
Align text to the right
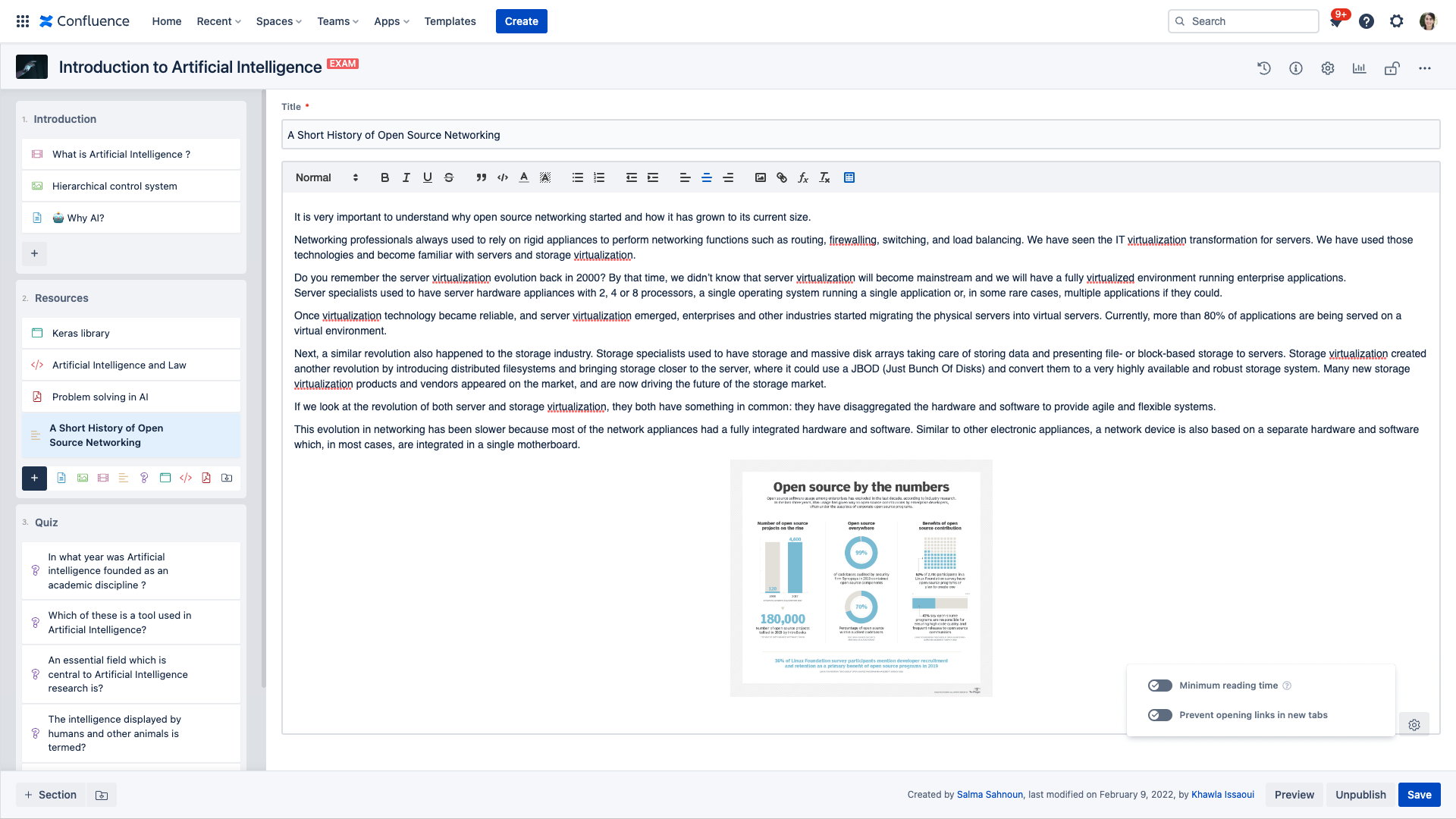tap(728, 177)
